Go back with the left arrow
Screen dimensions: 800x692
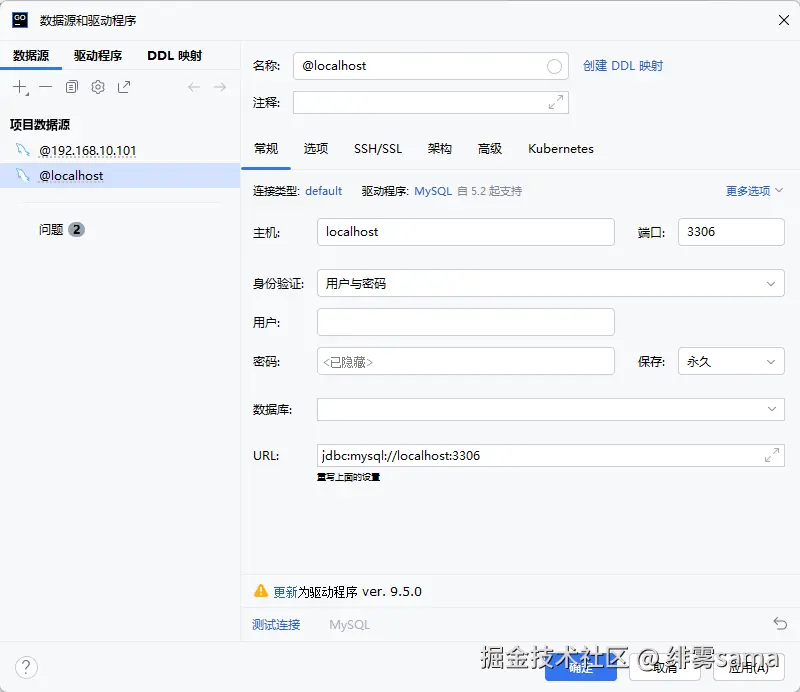194,87
